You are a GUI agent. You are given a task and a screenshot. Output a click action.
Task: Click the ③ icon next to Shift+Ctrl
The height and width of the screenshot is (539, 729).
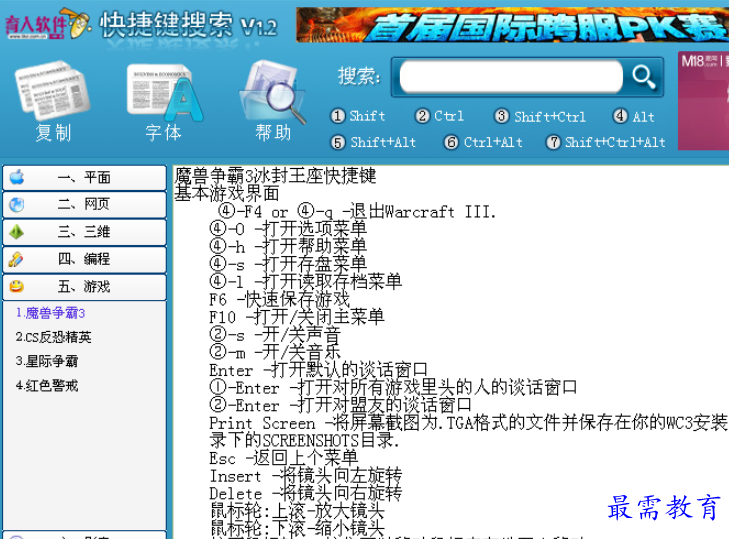point(502,116)
